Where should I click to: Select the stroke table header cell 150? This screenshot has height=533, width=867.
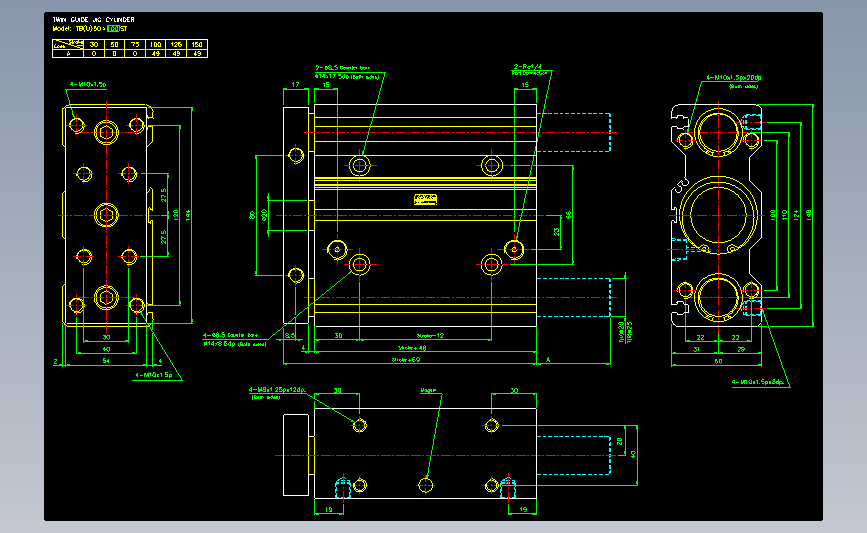197,44
